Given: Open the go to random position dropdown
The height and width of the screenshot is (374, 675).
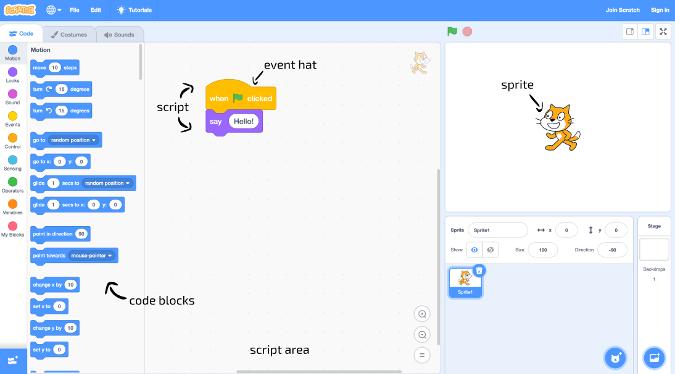Looking at the screenshot, I should (x=73, y=140).
